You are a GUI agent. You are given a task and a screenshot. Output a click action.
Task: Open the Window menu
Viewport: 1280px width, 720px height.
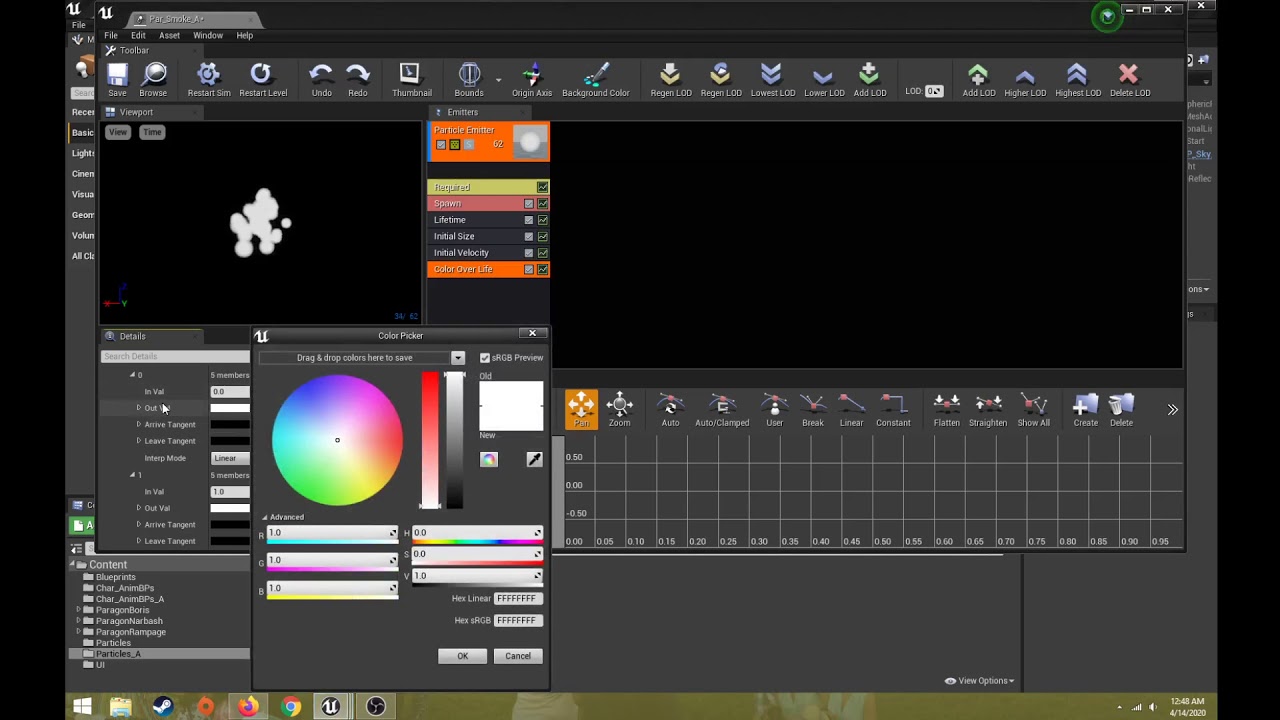[x=208, y=35]
